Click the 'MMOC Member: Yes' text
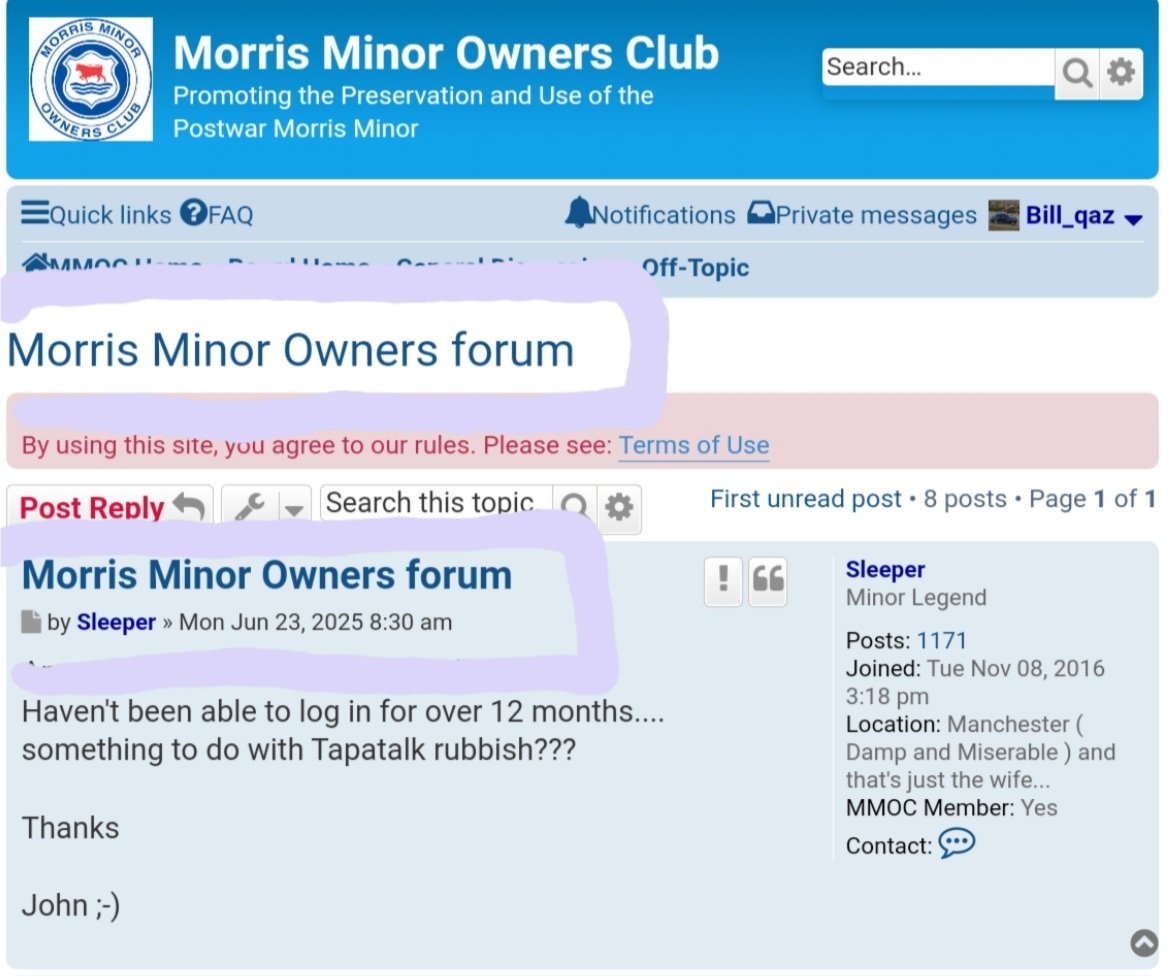Image resolution: width=1173 pixels, height=976 pixels. [x=951, y=808]
